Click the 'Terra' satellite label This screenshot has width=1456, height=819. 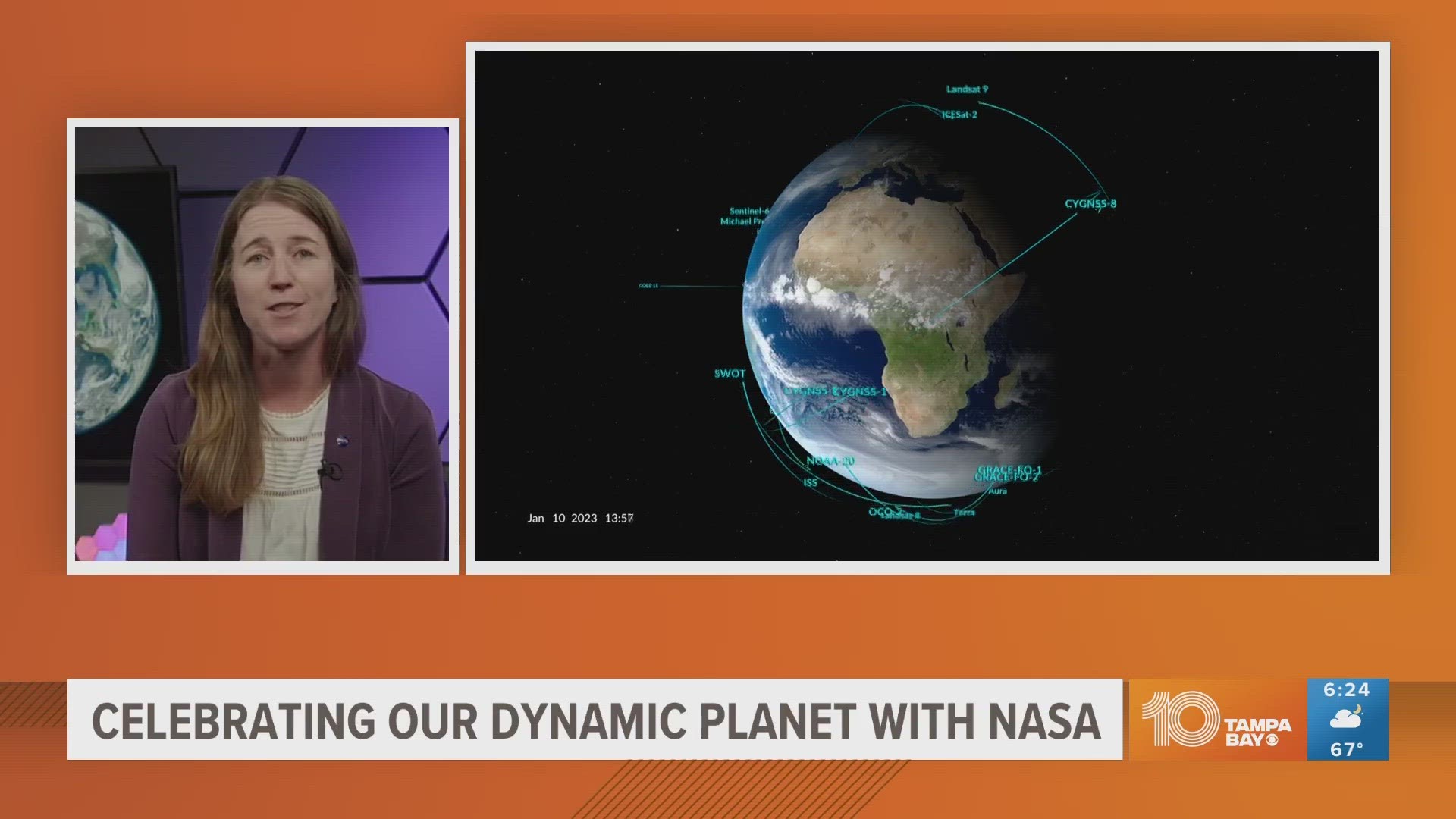[x=964, y=513]
